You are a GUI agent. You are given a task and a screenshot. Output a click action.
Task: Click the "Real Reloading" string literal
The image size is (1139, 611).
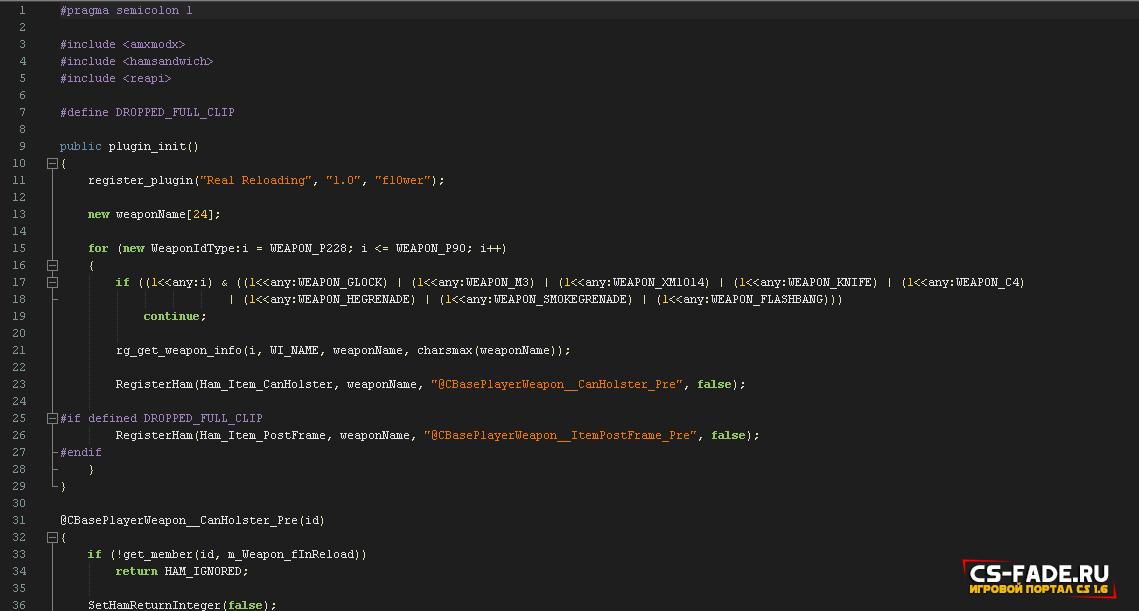coord(256,180)
